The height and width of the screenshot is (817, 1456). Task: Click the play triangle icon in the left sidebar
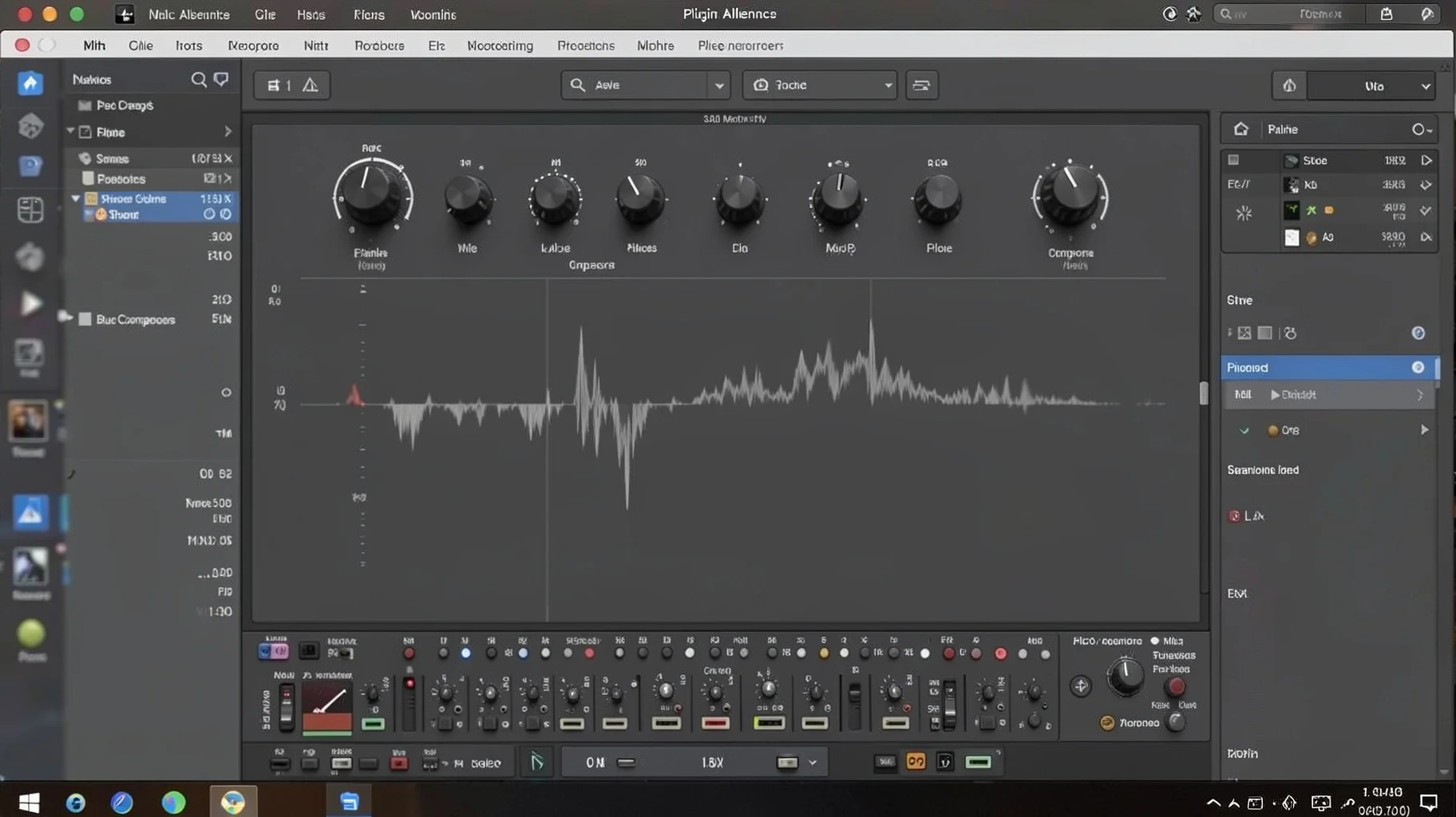30,303
